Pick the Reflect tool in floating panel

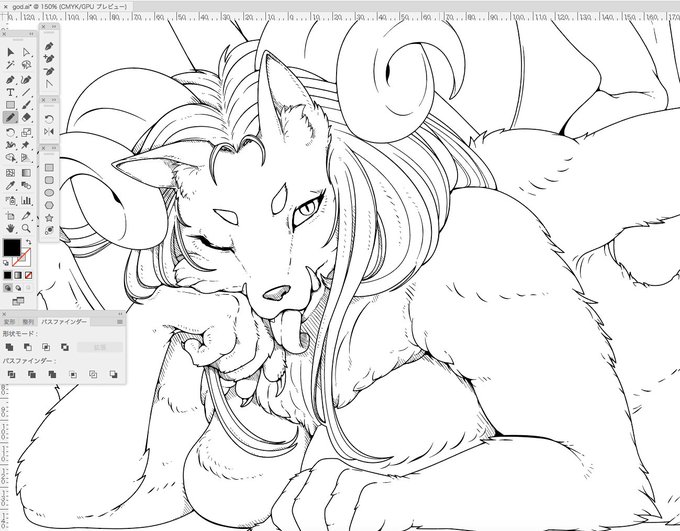tap(49, 131)
